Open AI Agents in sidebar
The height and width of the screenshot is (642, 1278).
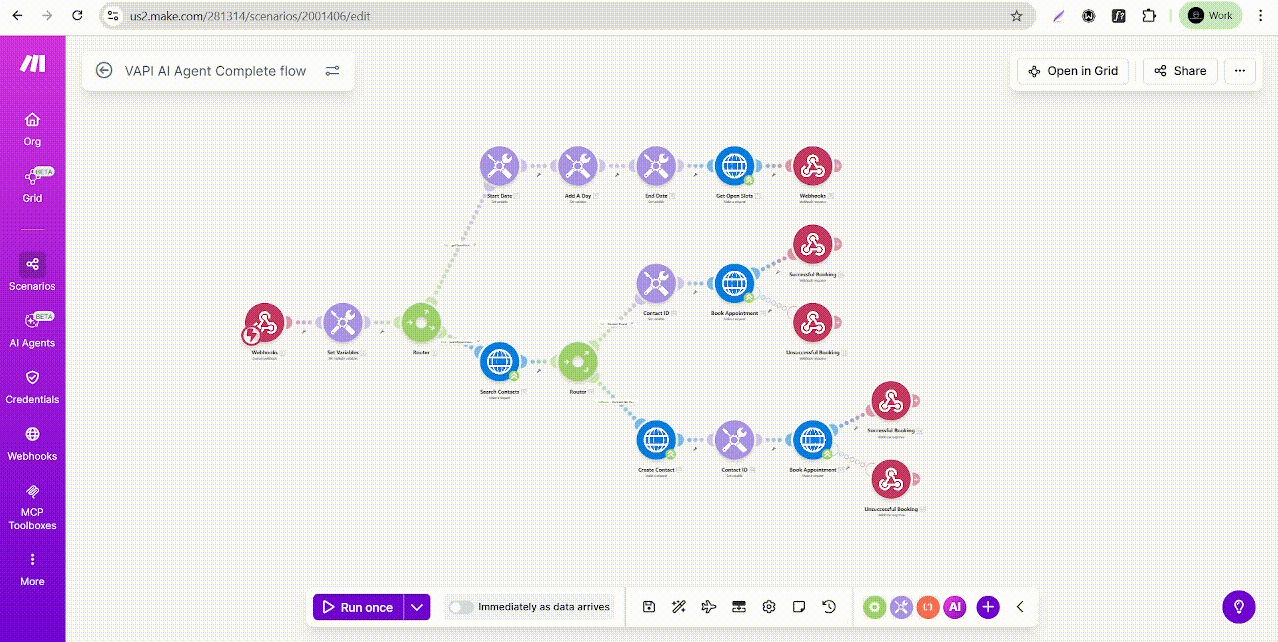pos(32,330)
